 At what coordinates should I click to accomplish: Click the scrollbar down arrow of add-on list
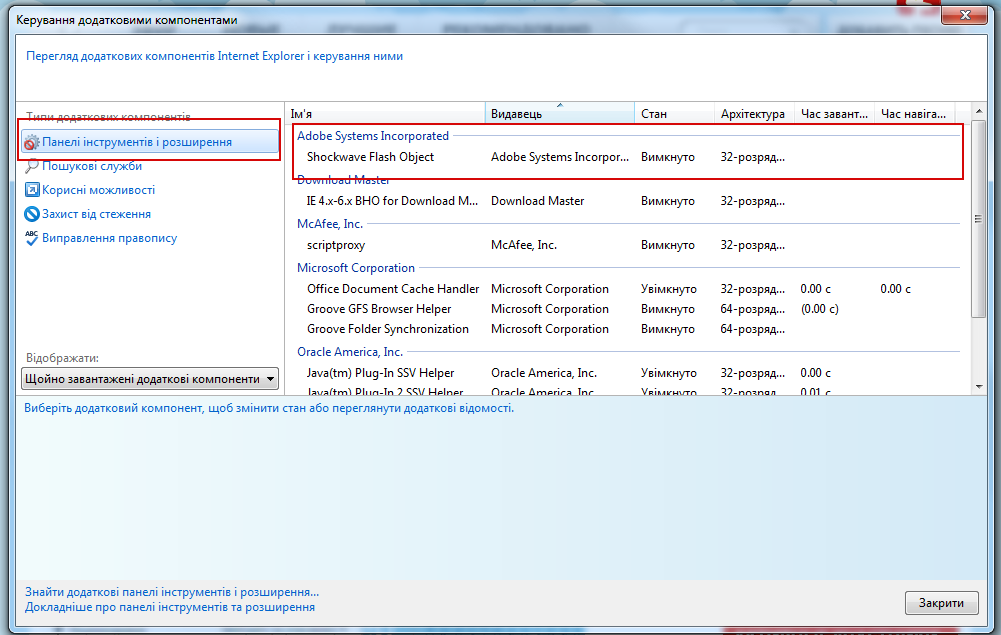point(979,387)
